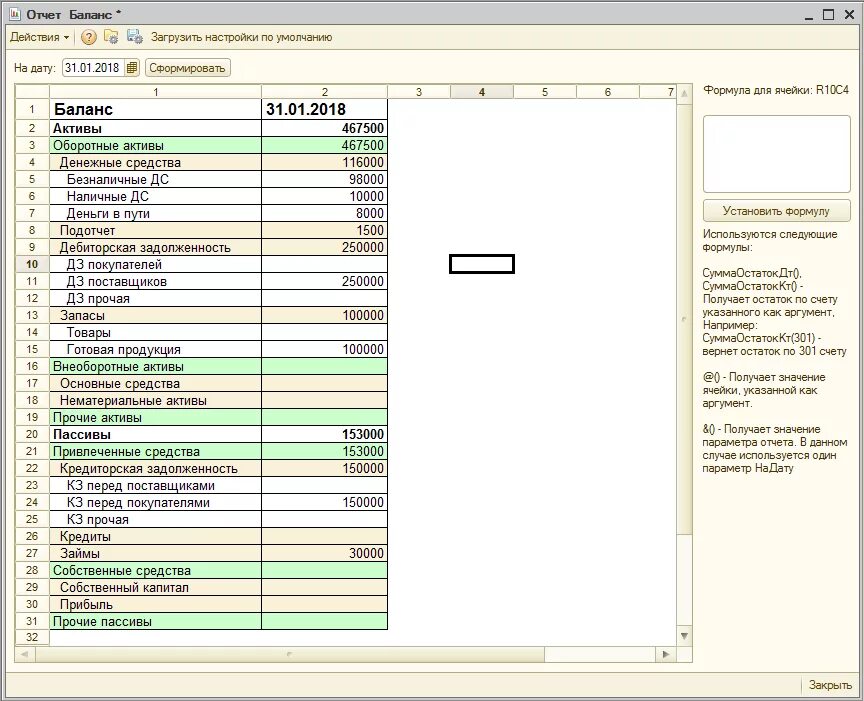Select cell Наличные ДС
Image resolution: width=864 pixels, height=701 pixels.
point(155,196)
